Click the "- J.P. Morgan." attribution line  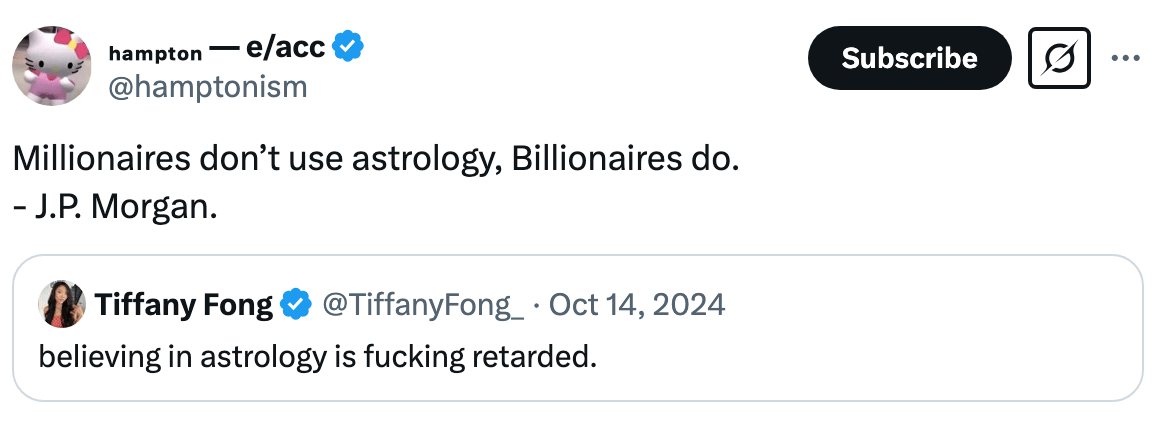pyautogui.click(x=114, y=210)
